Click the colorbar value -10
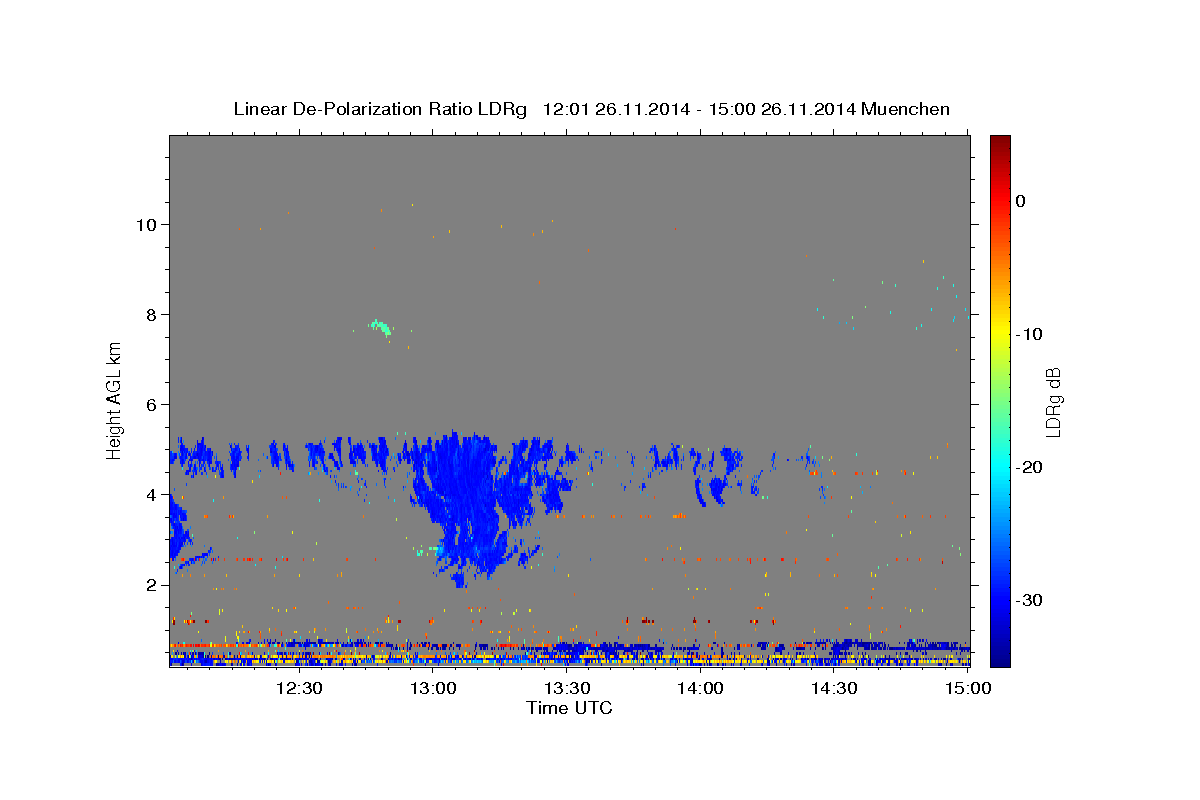The height and width of the screenshot is (800, 1200). (x=1030, y=334)
